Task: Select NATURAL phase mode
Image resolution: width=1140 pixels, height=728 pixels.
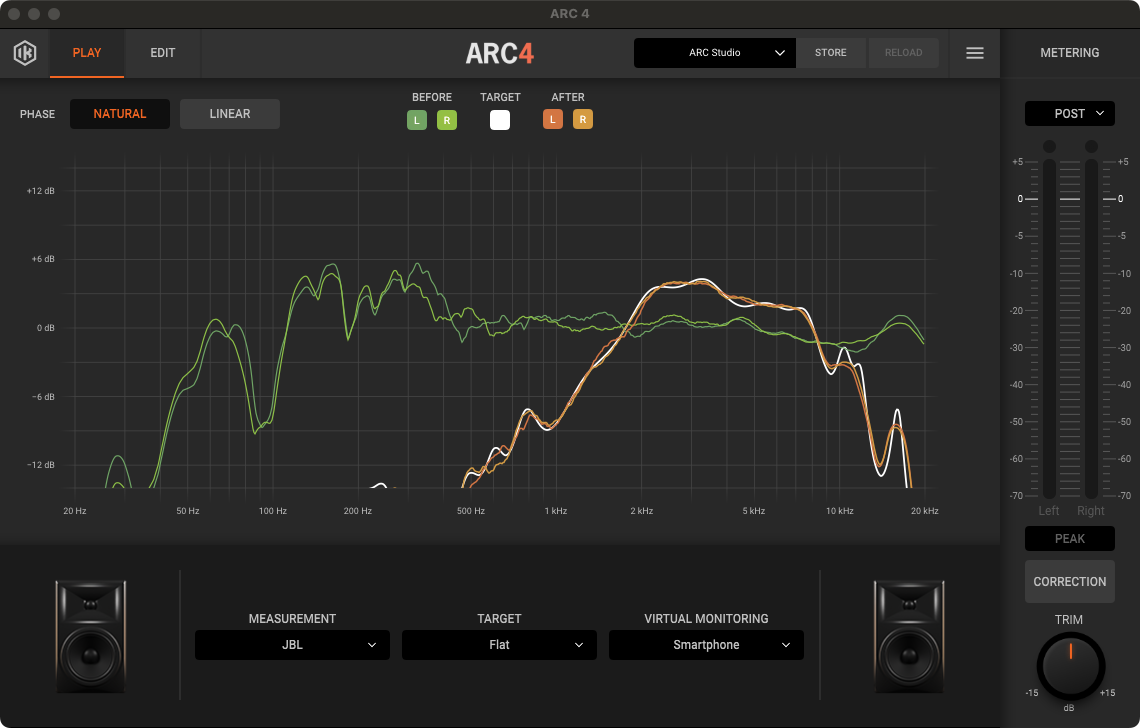Action: (x=120, y=114)
